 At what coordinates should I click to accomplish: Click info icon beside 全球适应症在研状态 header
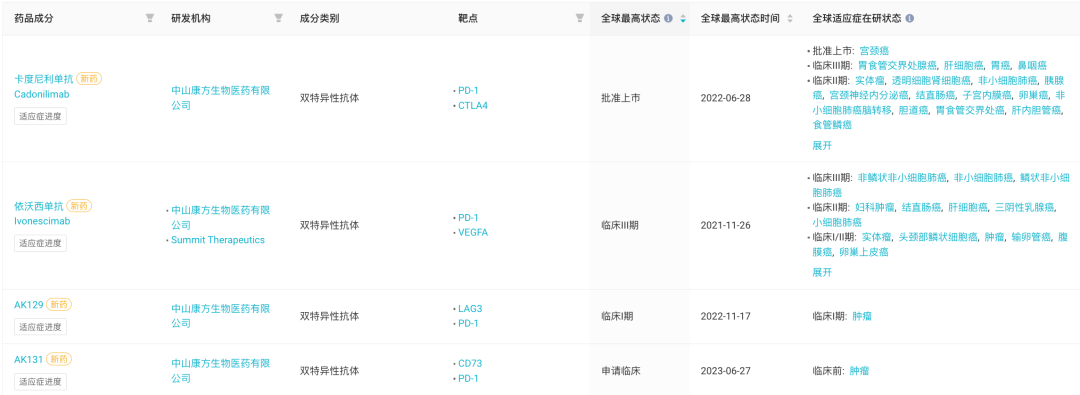tap(910, 19)
